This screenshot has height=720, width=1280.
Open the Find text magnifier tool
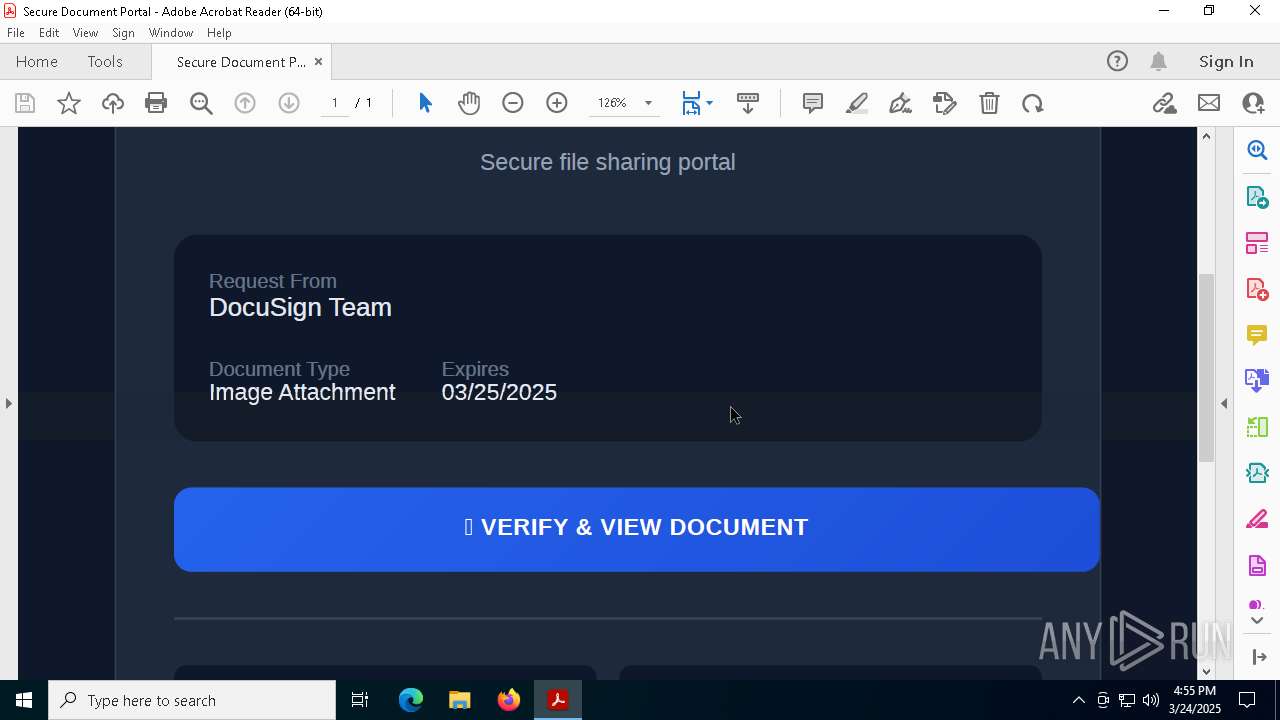[201, 103]
